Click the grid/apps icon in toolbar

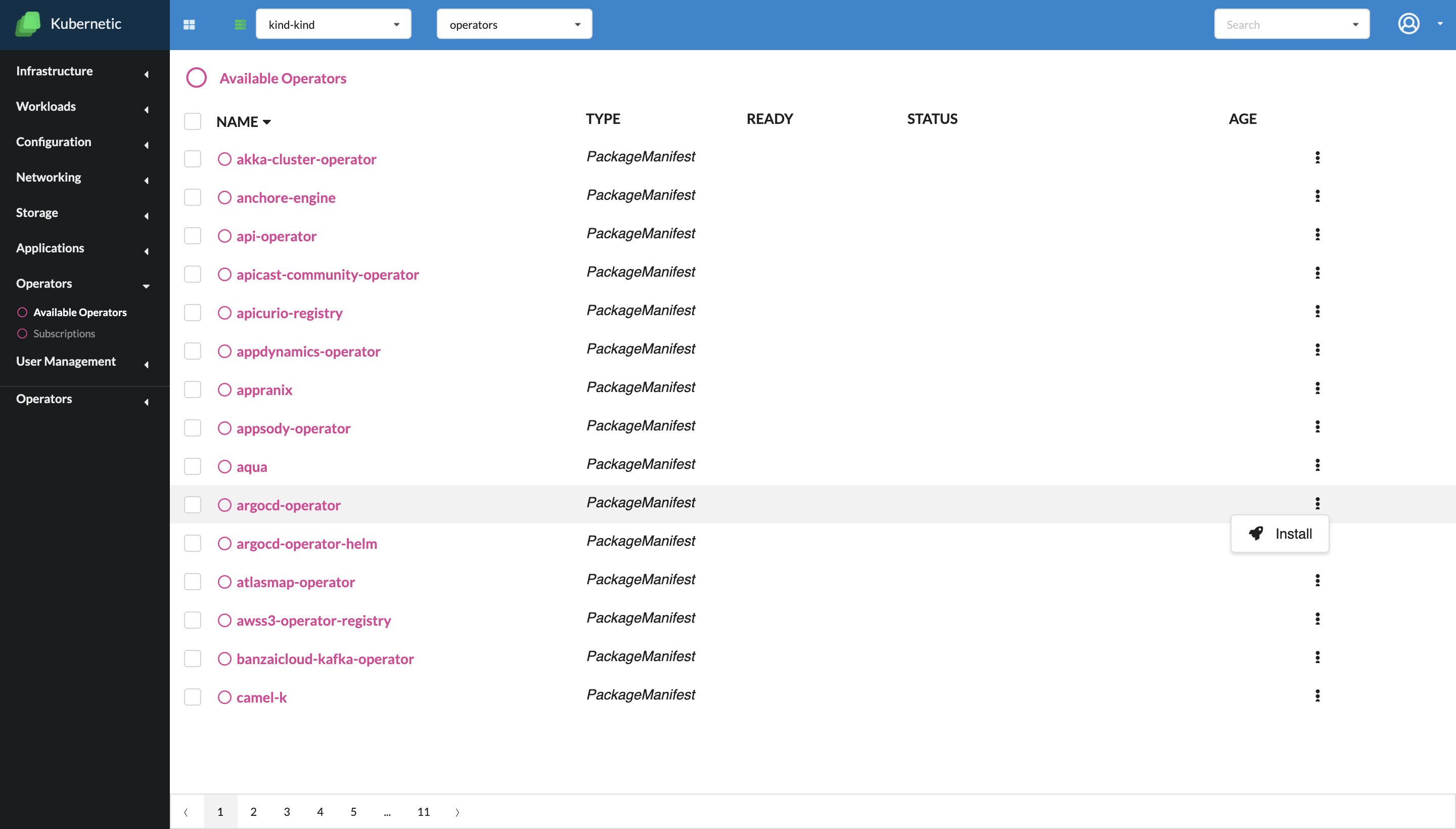click(189, 24)
